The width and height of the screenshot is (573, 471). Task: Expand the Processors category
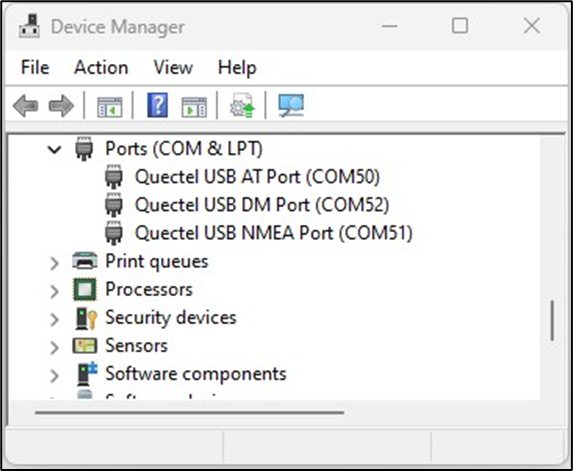[54, 291]
